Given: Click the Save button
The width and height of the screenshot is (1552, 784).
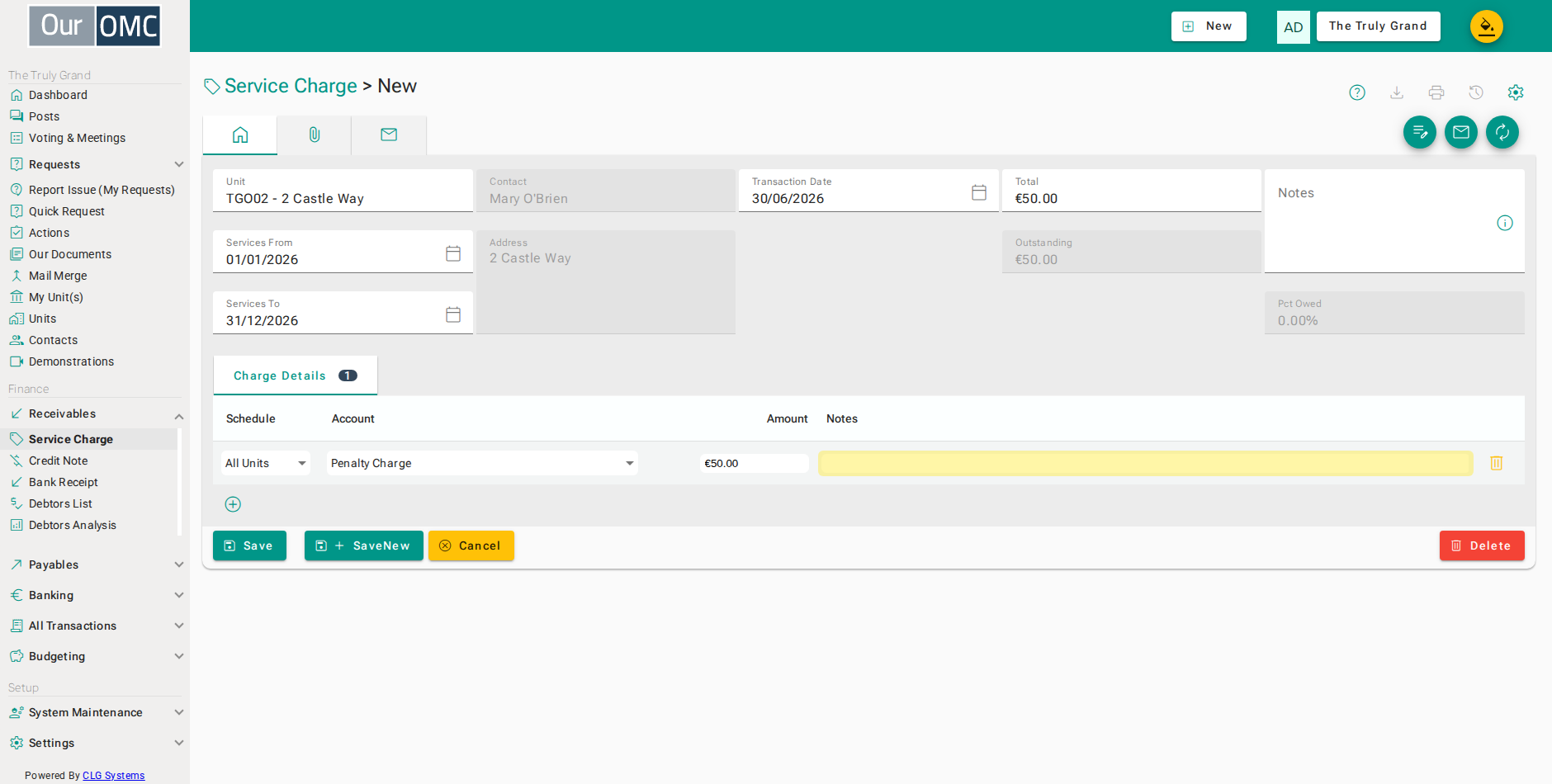Looking at the screenshot, I should coord(249,545).
